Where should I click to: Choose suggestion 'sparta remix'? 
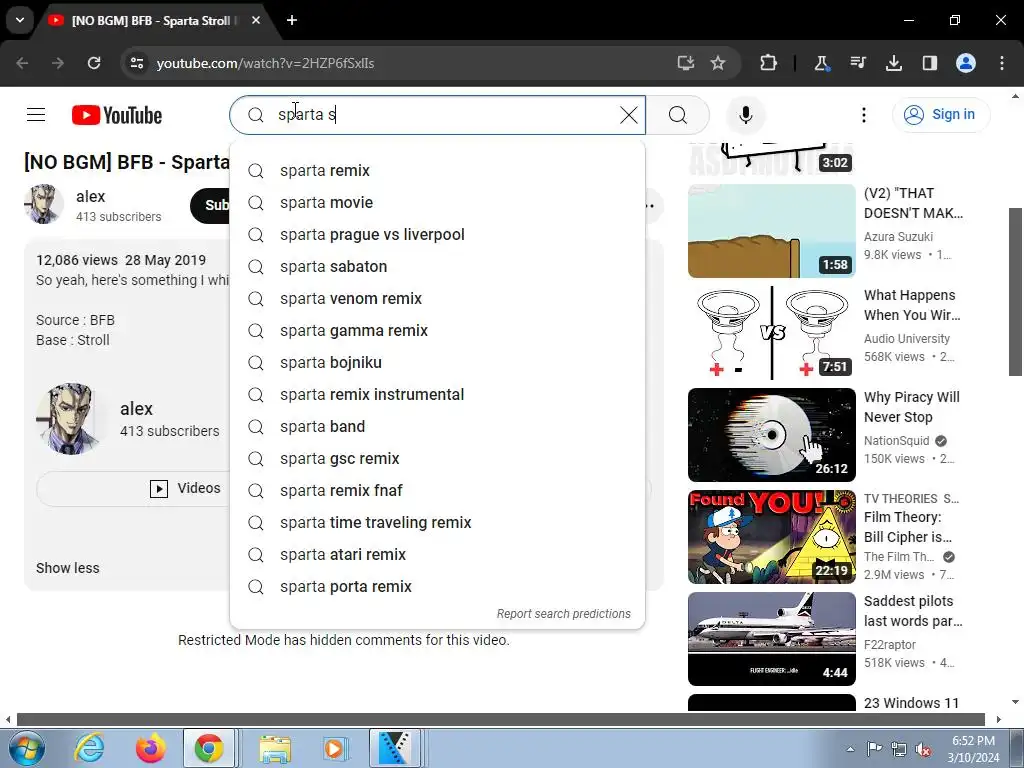pos(438,170)
